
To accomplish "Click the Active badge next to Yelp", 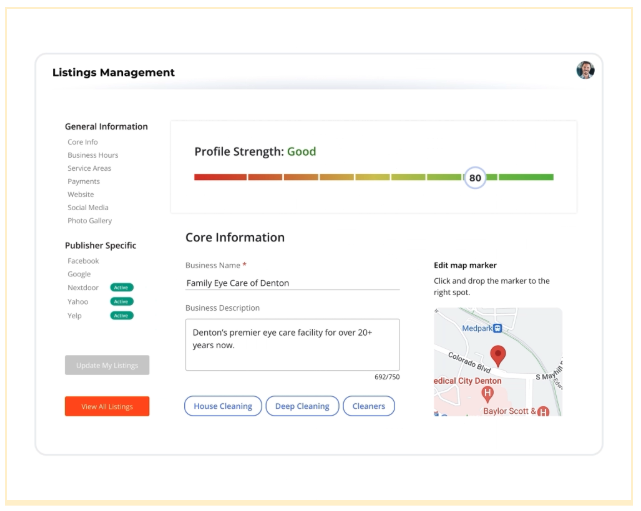I will [121, 316].
